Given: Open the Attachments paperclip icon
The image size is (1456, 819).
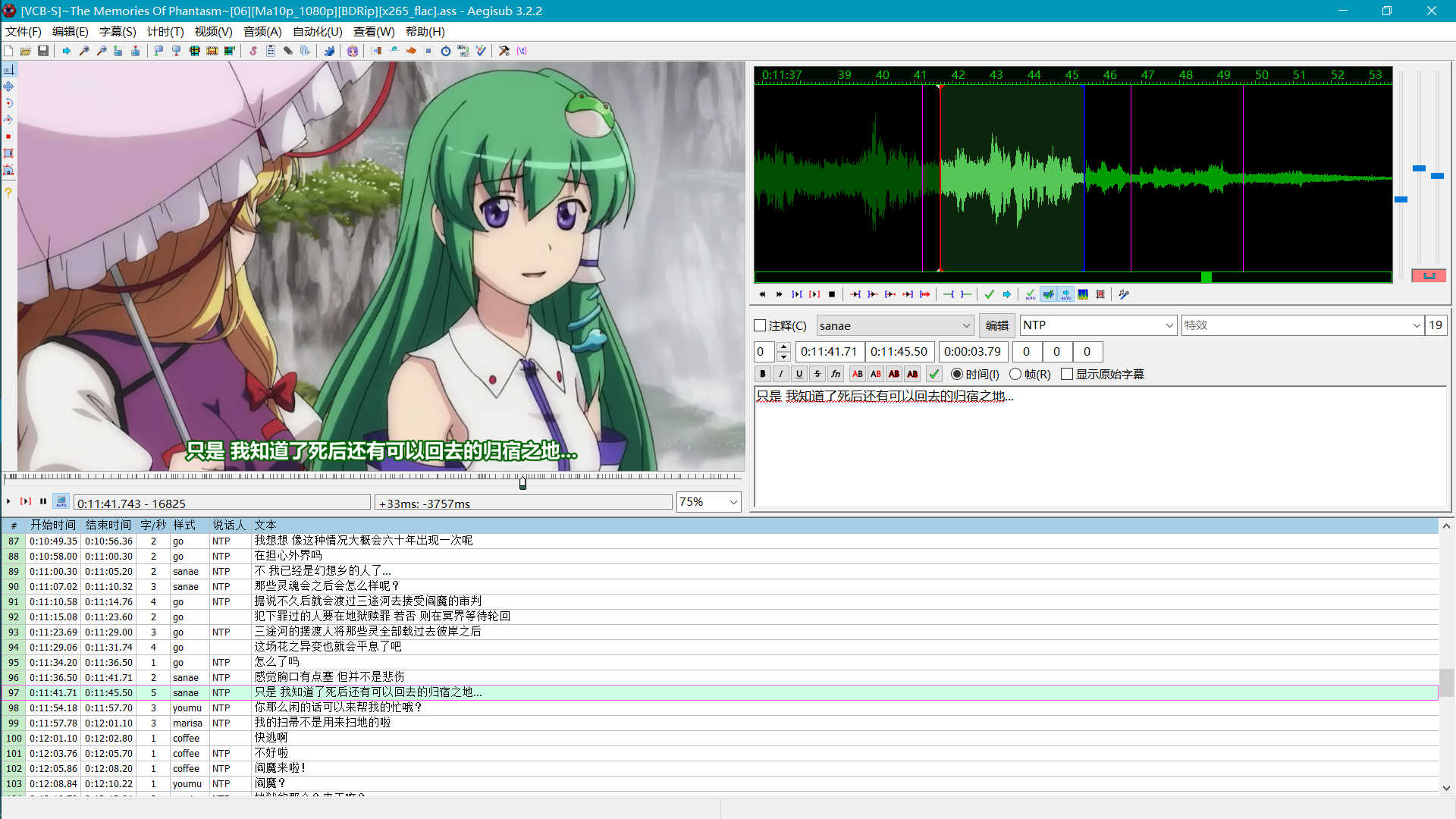Looking at the screenshot, I should point(288,51).
